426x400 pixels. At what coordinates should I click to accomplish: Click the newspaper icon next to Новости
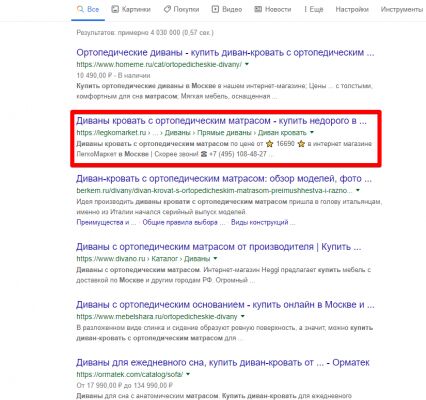tap(258, 9)
